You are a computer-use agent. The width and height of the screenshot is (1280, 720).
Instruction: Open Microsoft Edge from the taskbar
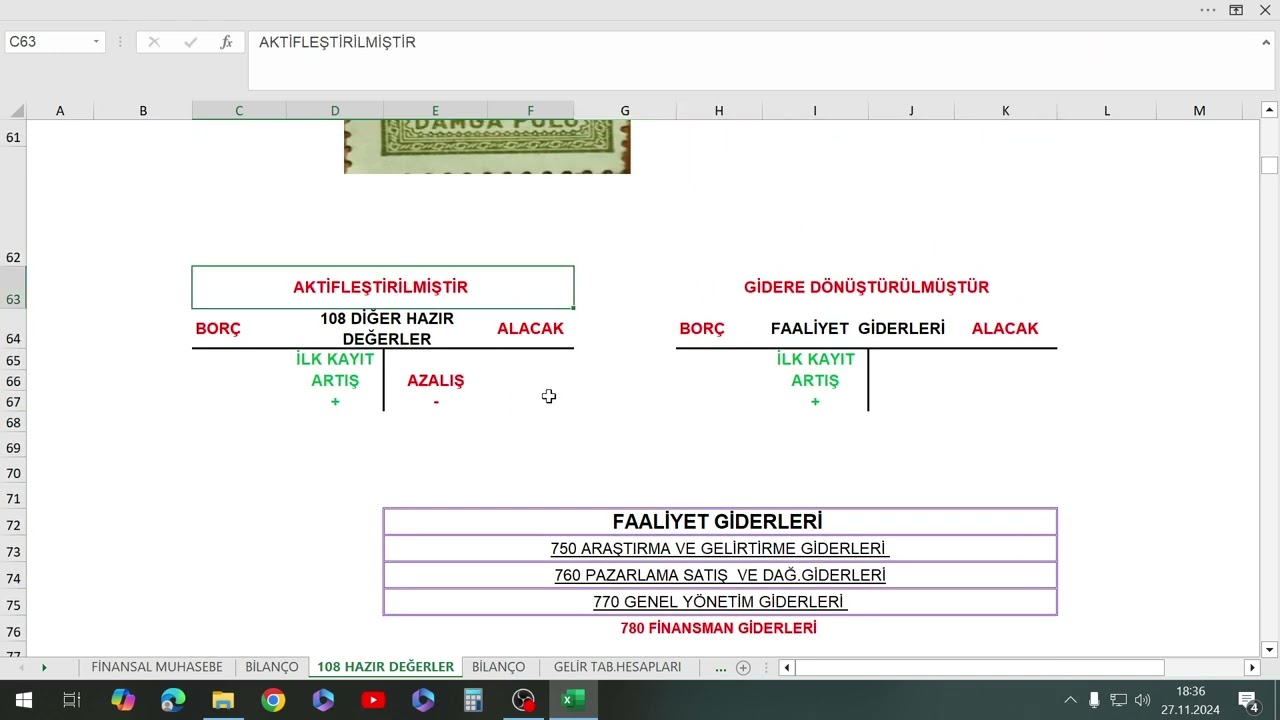(x=173, y=700)
